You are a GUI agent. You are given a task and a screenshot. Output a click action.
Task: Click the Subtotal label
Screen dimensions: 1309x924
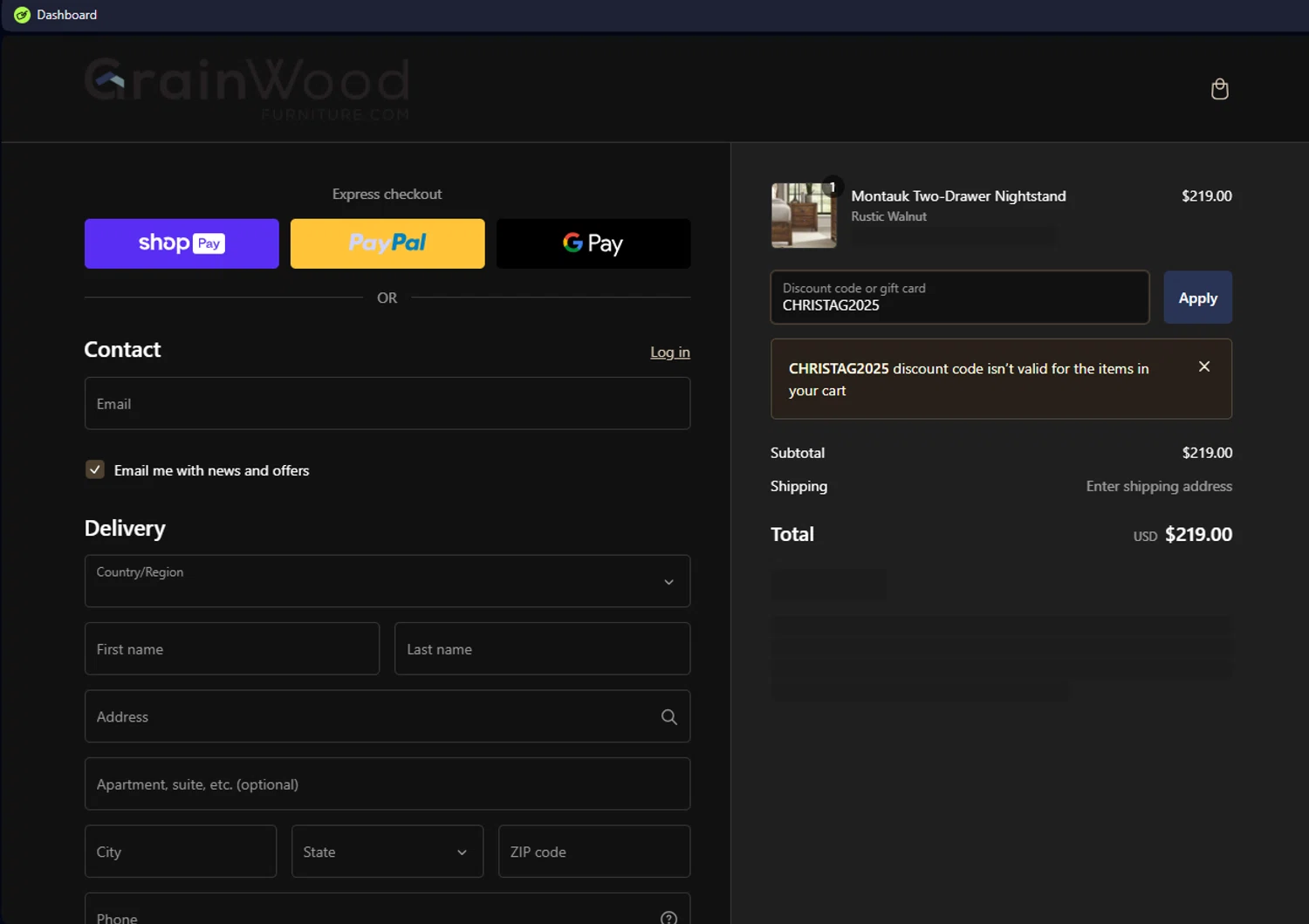click(798, 453)
